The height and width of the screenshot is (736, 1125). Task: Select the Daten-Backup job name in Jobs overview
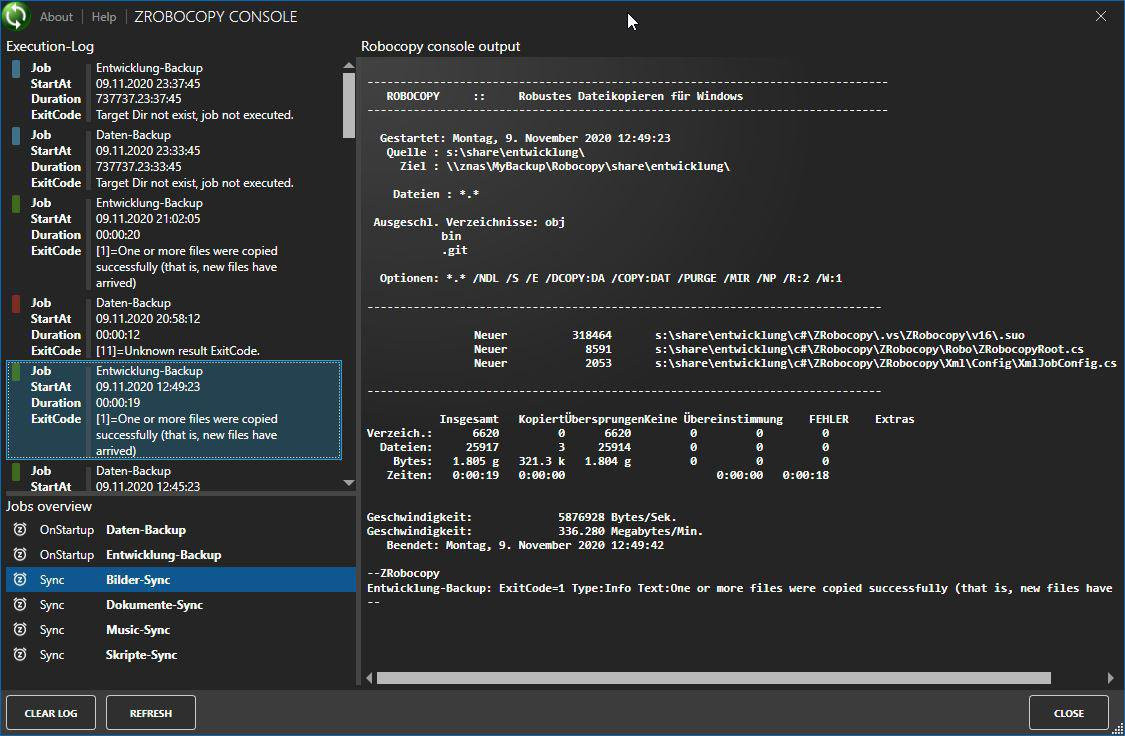146,529
